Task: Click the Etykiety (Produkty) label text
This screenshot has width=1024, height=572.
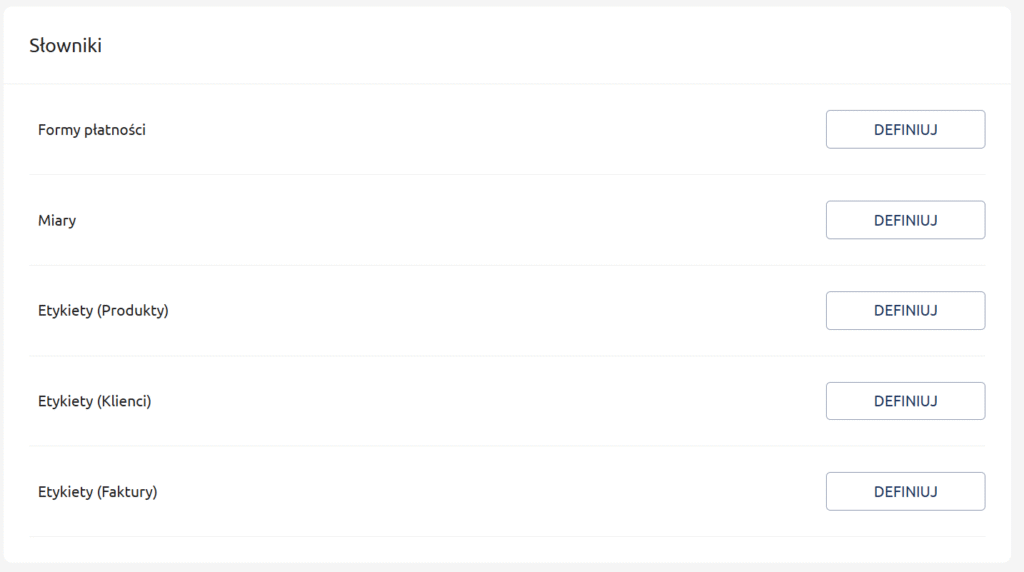Action: [x=103, y=311]
